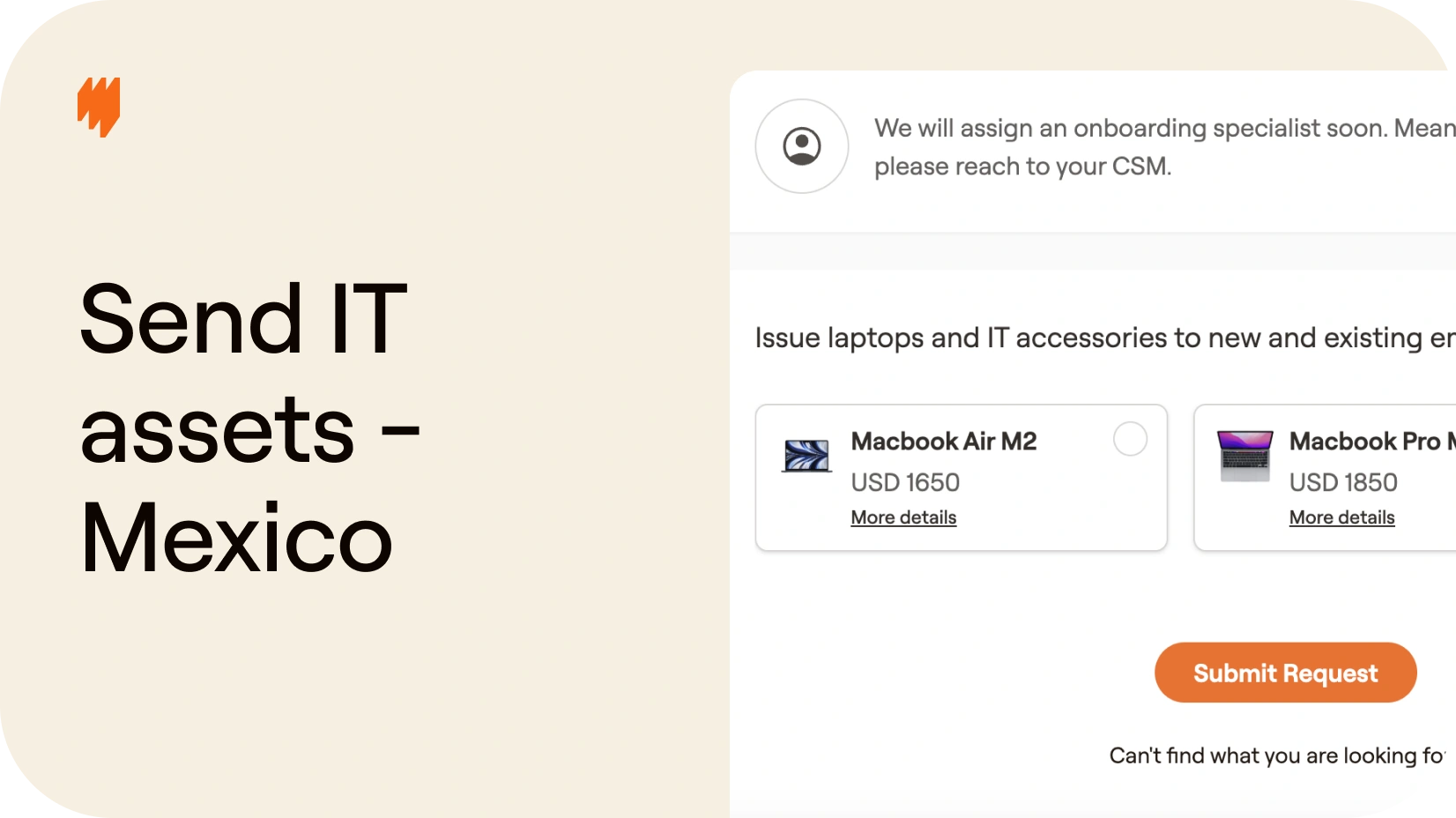Click the onboarding specialist avatar icon
The height and width of the screenshot is (818, 1456).
(x=802, y=146)
